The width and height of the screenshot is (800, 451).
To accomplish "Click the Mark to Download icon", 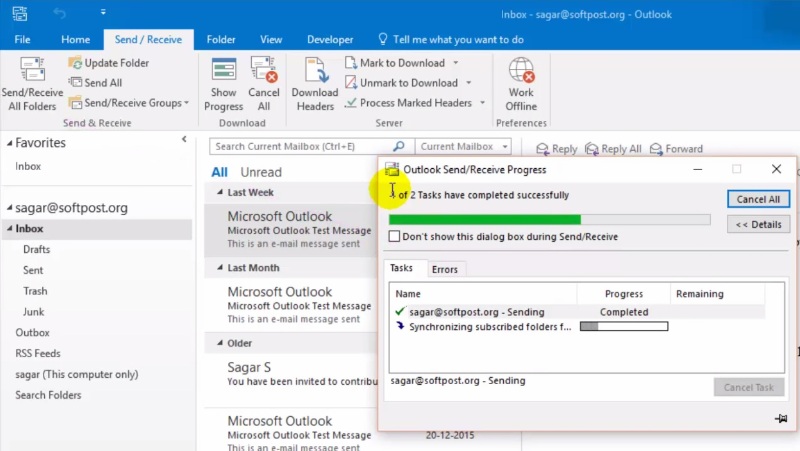I will pyautogui.click(x=351, y=63).
